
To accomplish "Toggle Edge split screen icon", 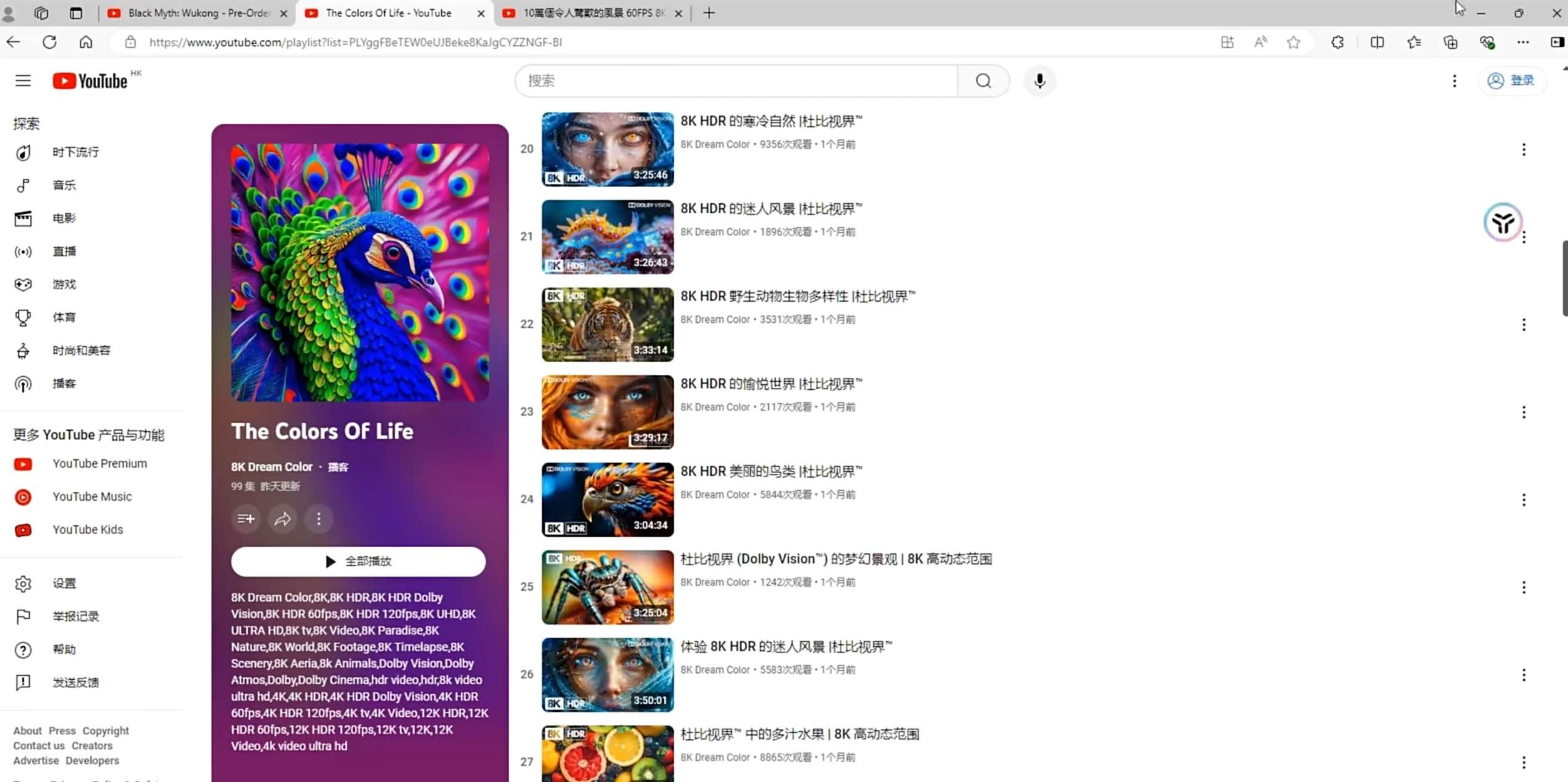I will pos(1377,42).
